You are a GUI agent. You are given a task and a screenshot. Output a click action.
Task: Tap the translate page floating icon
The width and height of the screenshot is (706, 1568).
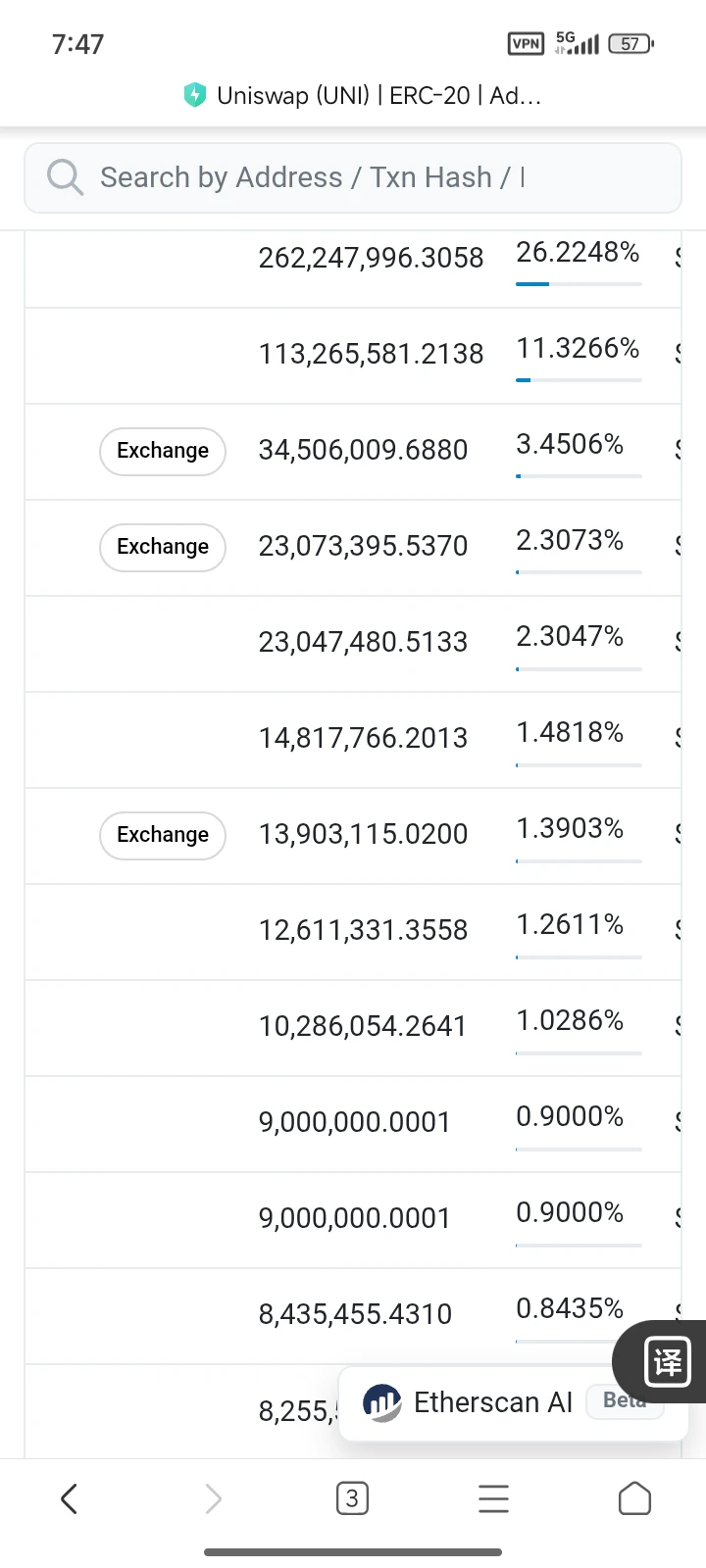coord(668,1362)
